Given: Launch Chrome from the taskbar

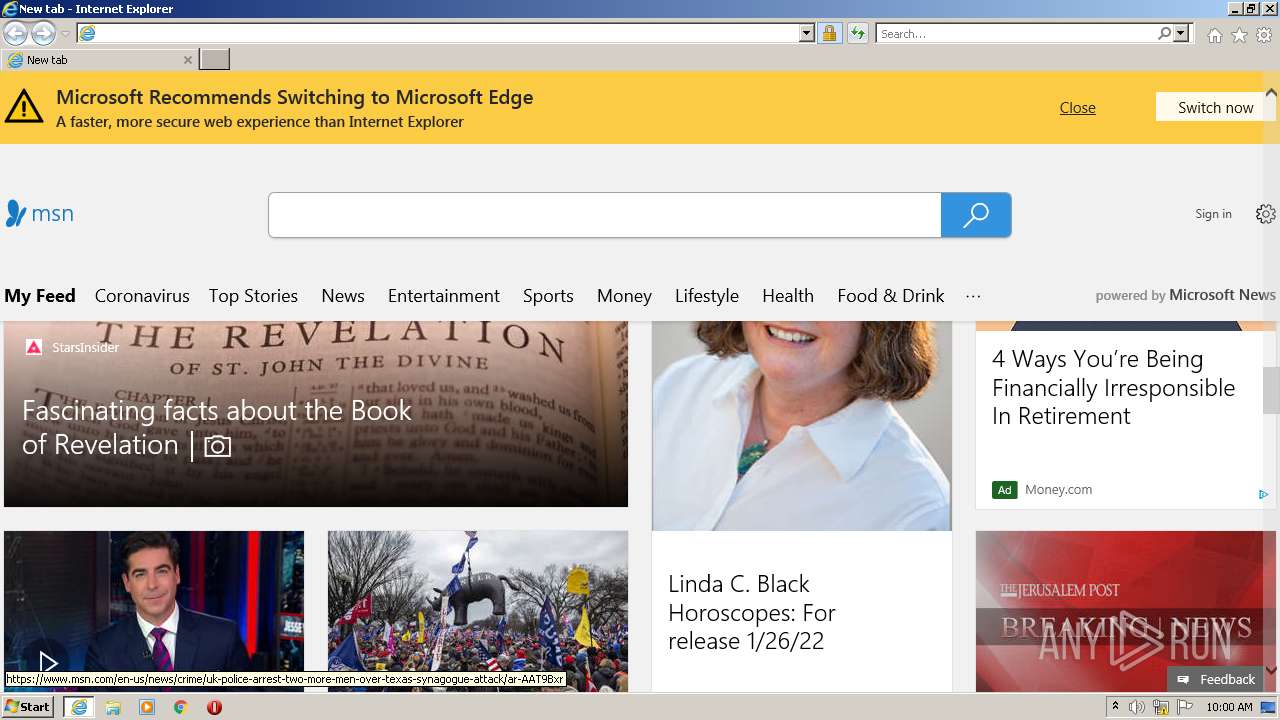Looking at the screenshot, I should click(180, 707).
